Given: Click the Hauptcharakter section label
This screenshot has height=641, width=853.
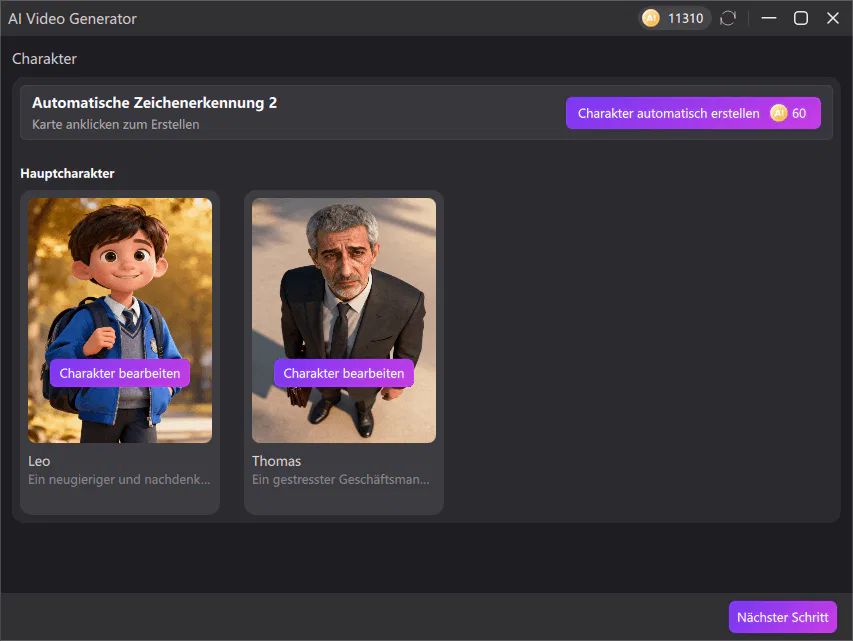Looking at the screenshot, I should [x=67, y=173].
